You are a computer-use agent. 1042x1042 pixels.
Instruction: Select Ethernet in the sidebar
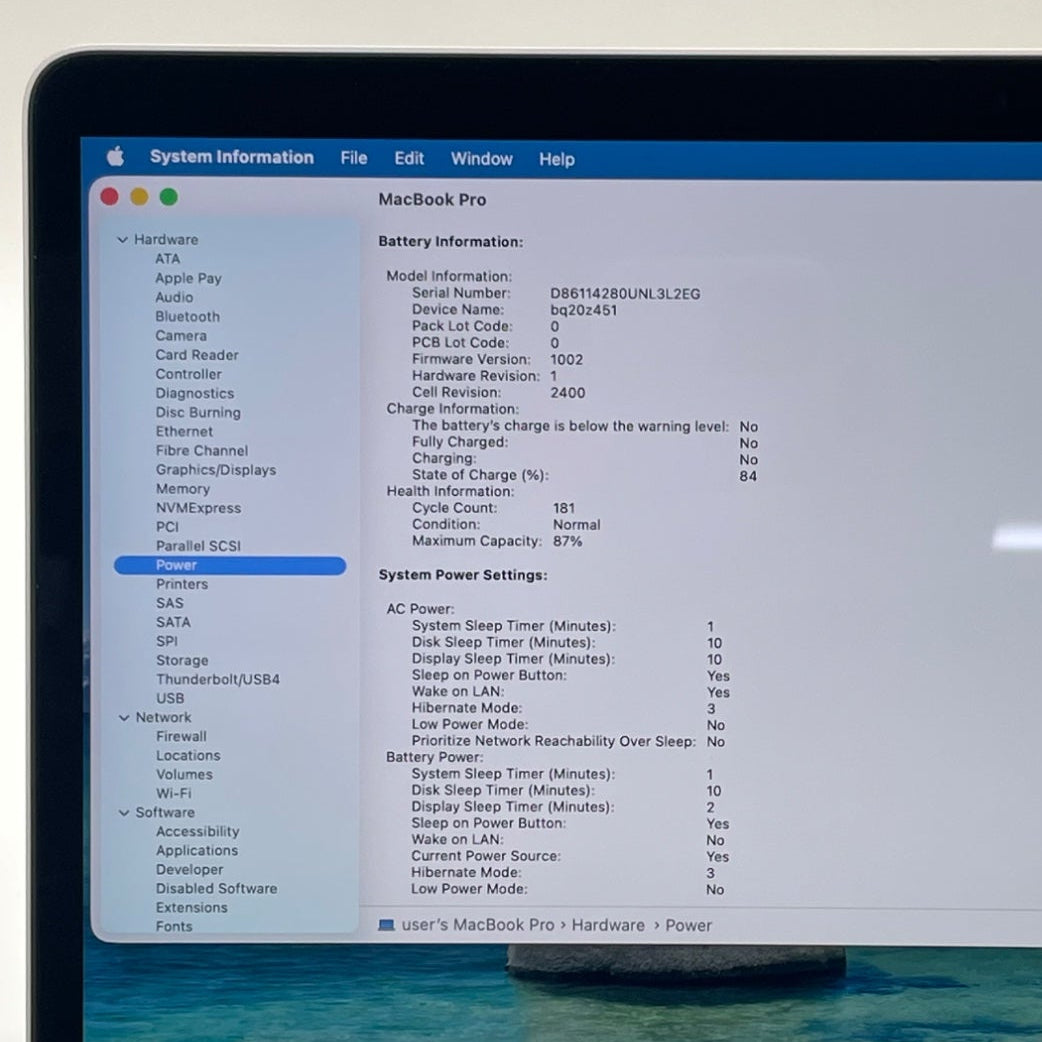[184, 431]
